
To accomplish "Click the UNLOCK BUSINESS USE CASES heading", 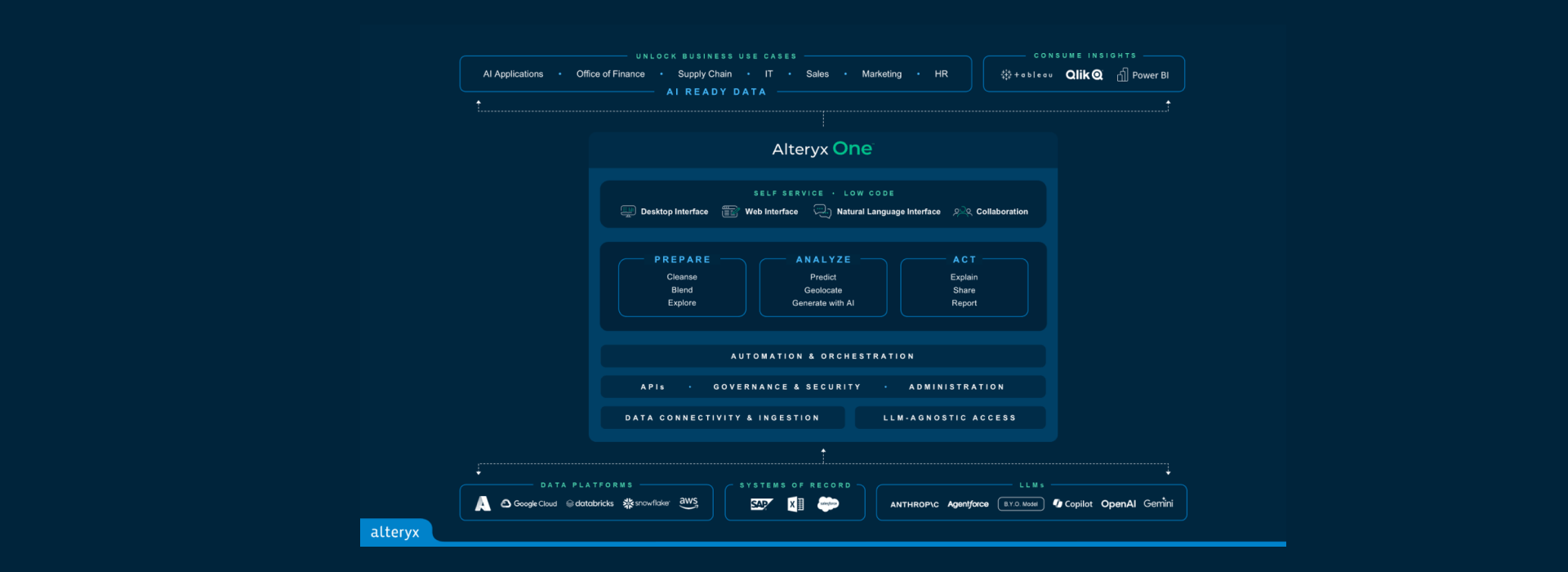I will (x=716, y=56).
